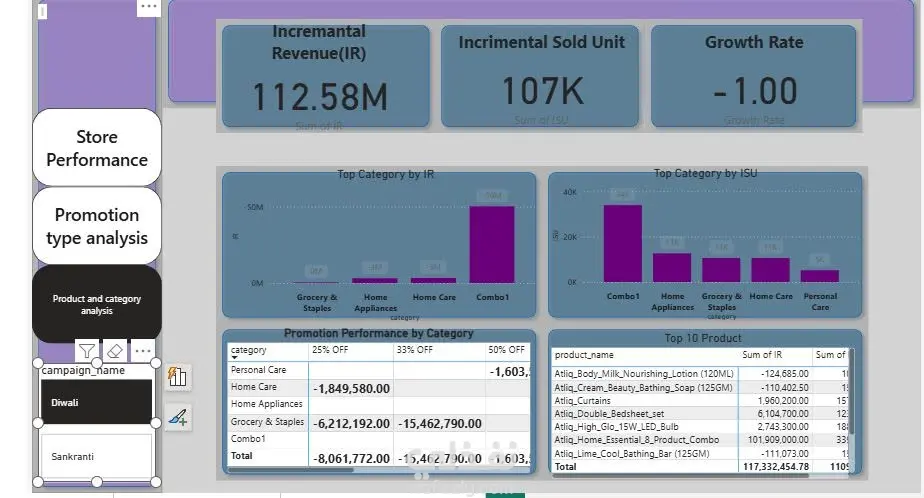Click the filter funnel icon above slicer
924x498 pixels.
click(x=87, y=351)
